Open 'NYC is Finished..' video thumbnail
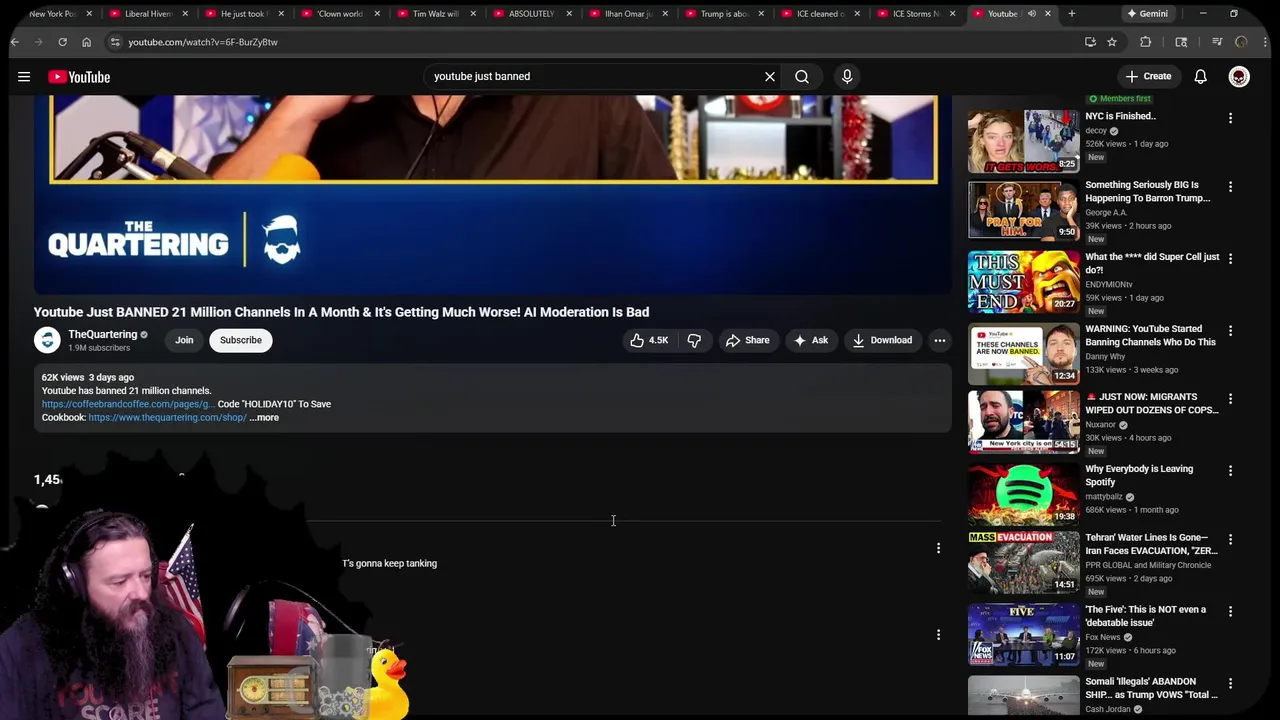Image resolution: width=1280 pixels, height=720 pixels. click(x=1023, y=141)
